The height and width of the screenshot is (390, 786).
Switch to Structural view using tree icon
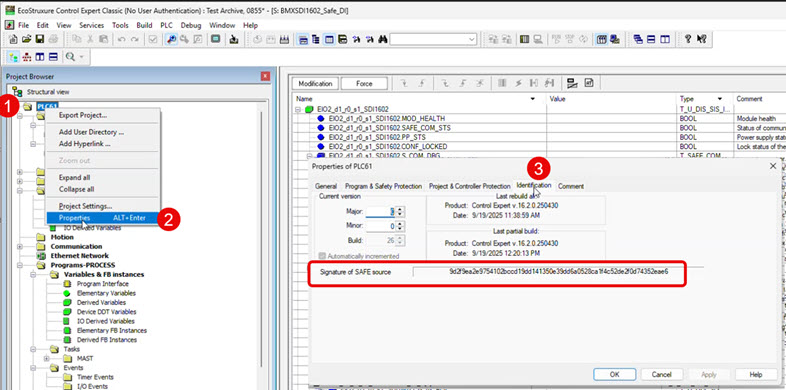(14, 57)
